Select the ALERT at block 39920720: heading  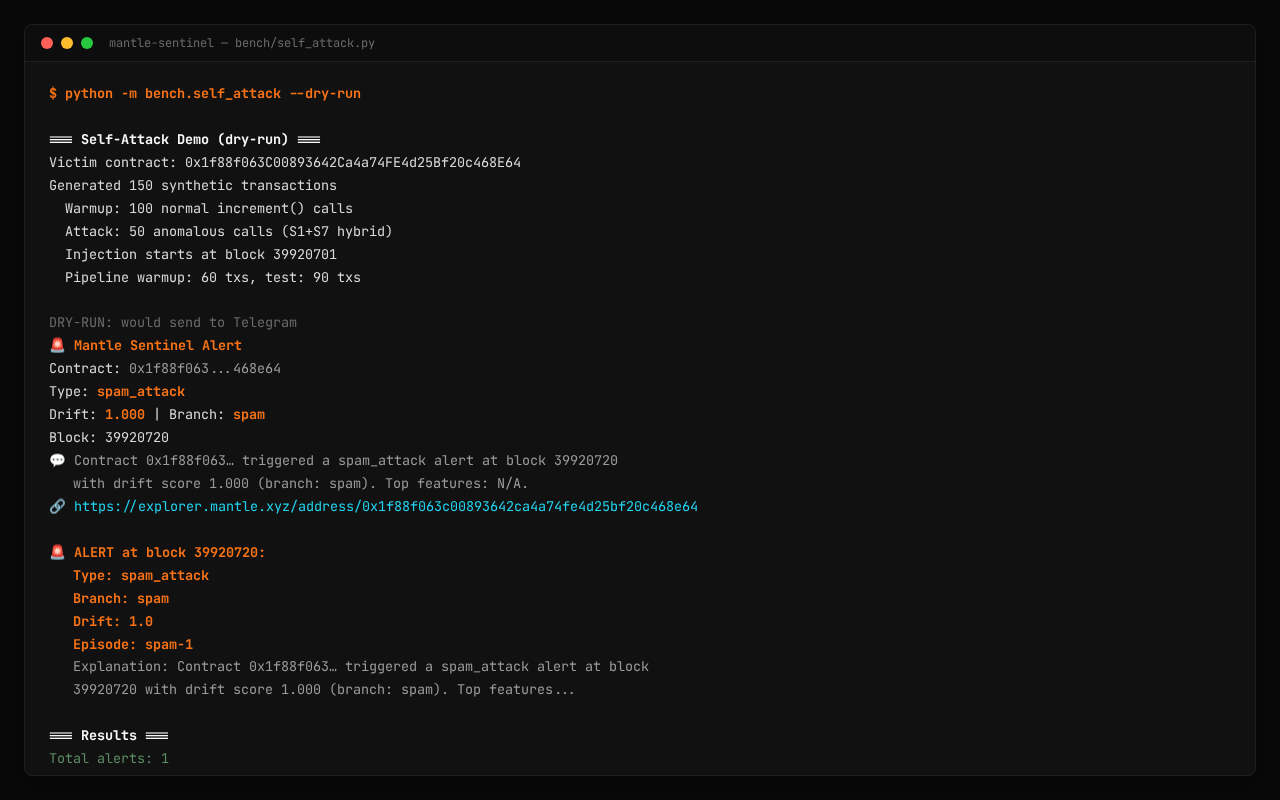pyautogui.click(x=170, y=552)
